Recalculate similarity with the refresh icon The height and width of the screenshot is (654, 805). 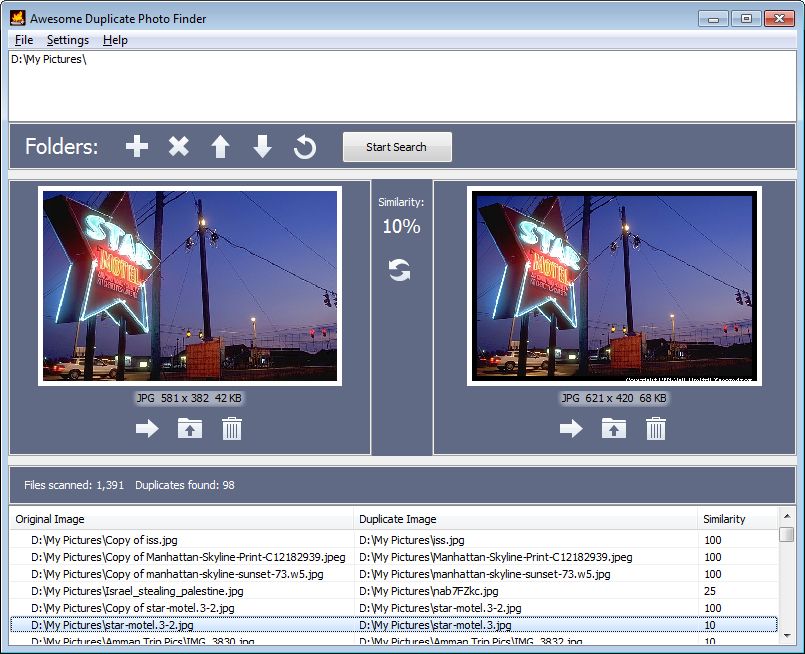click(399, 268)
